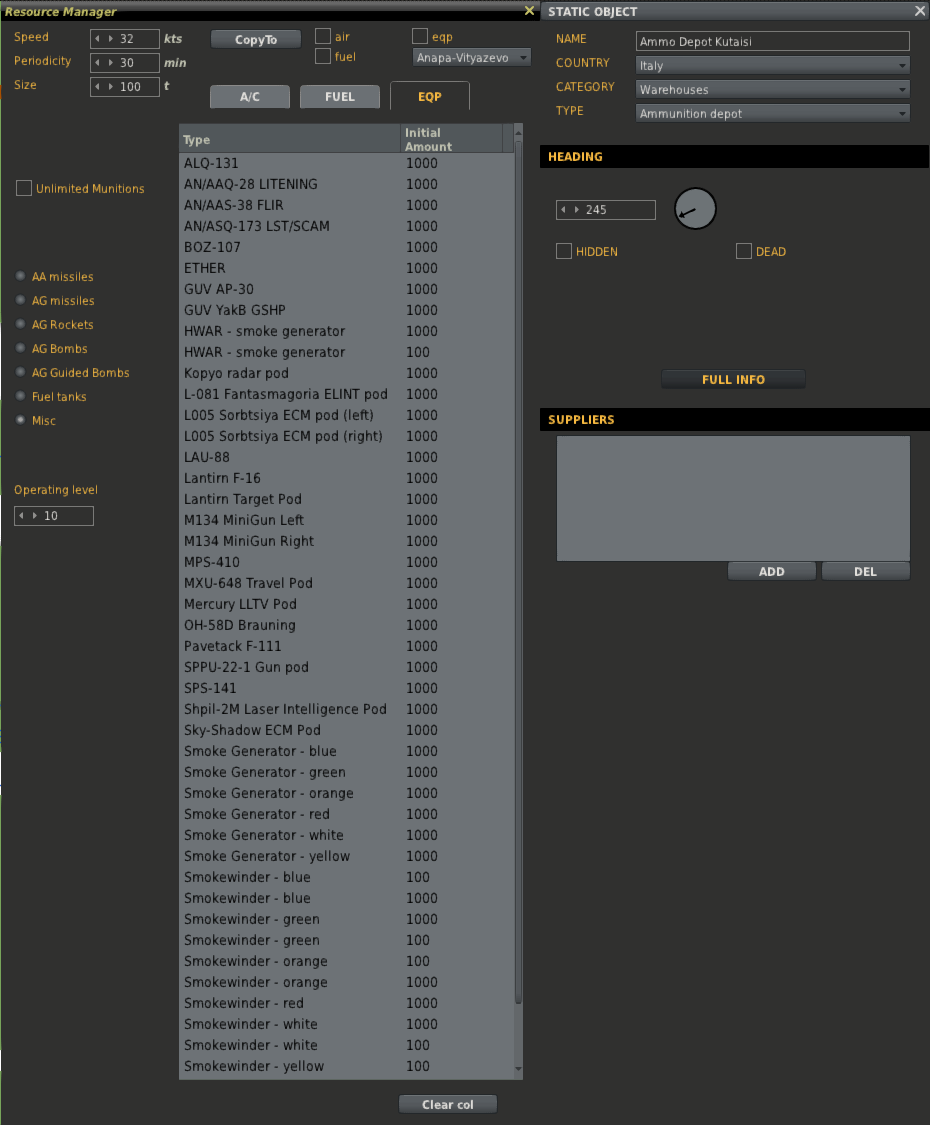This screenshot has width=930, height=1125.
Task: Decrease heading value with left arrow
Action: point(563,210)
